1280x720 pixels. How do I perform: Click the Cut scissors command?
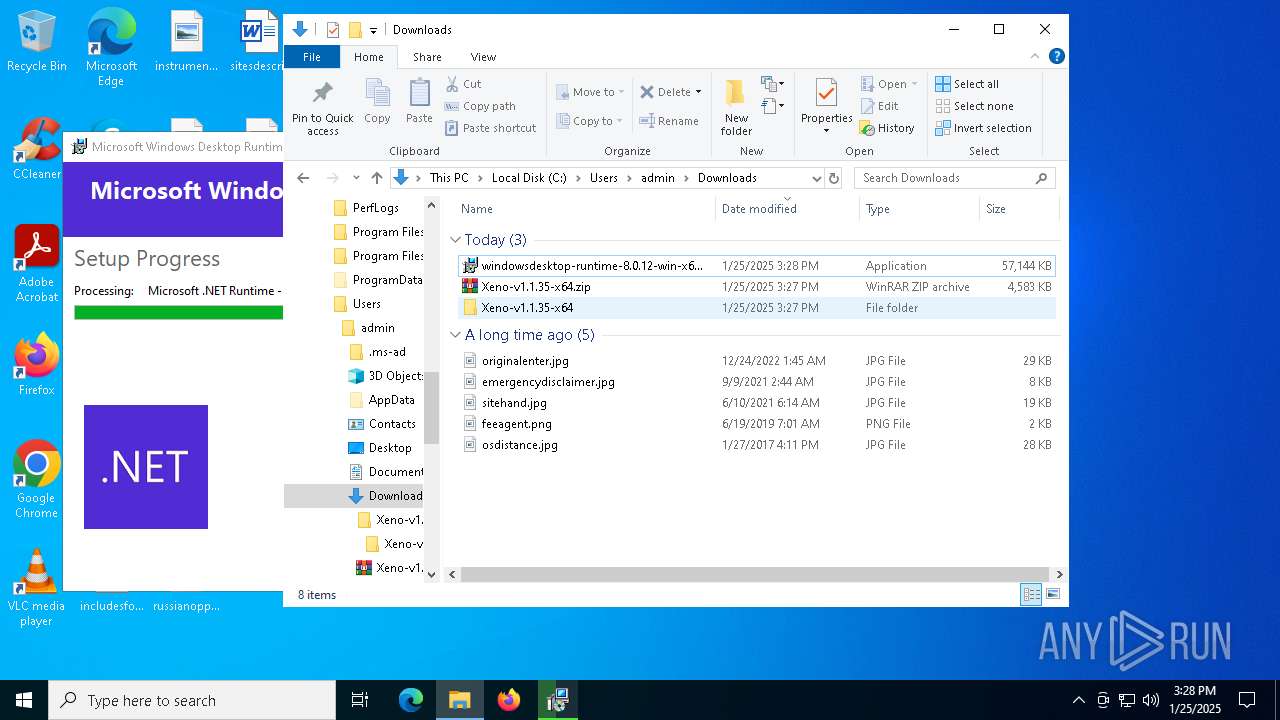463,84
